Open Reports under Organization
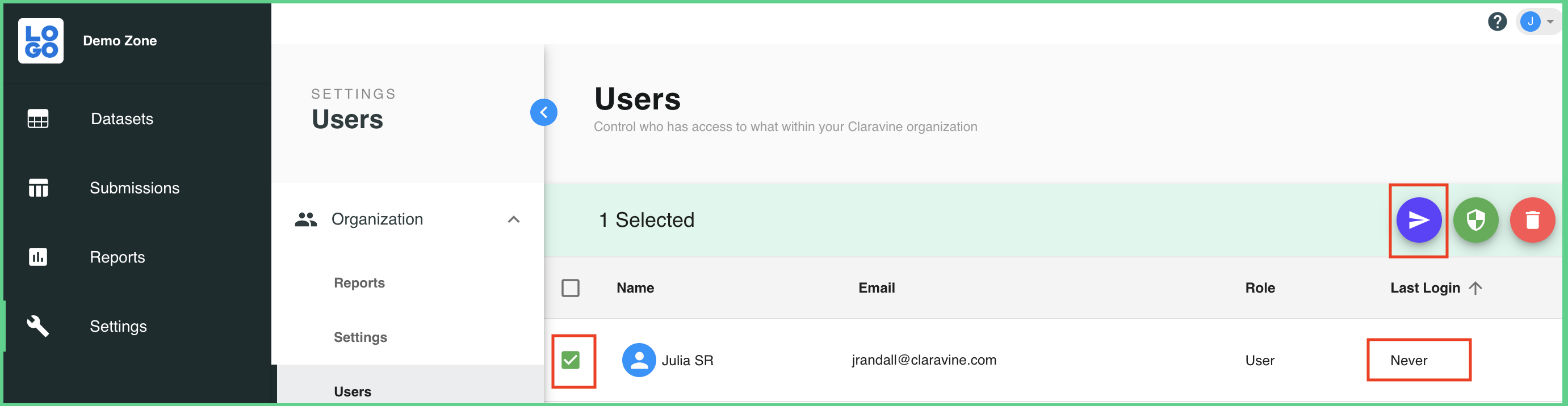 [x=359, y=283]
